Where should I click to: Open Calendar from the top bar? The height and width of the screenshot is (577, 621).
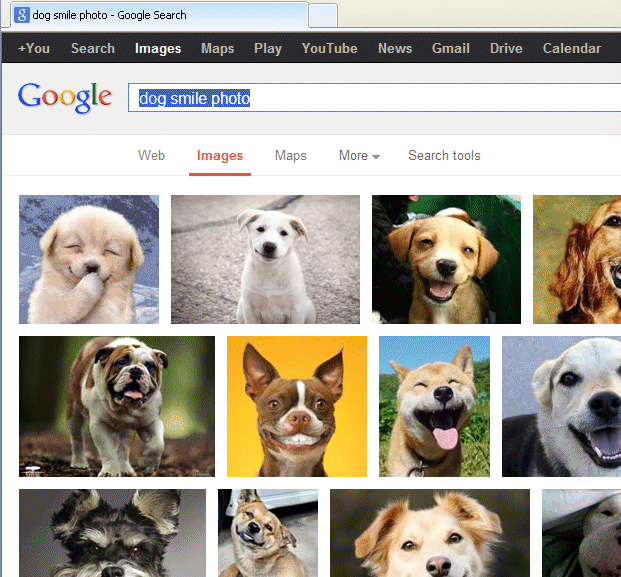point(572,48)
